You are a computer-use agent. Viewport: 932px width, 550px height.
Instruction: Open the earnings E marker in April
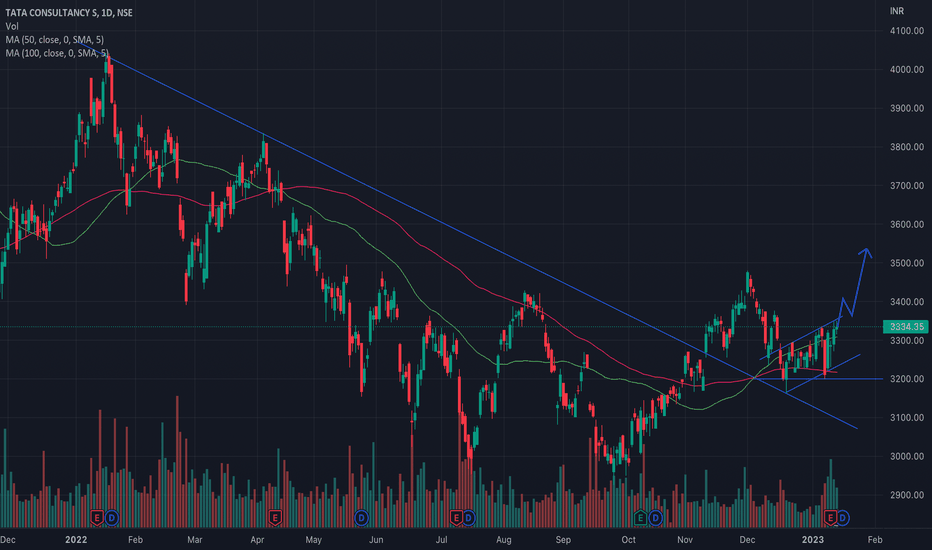click(275, 518)
